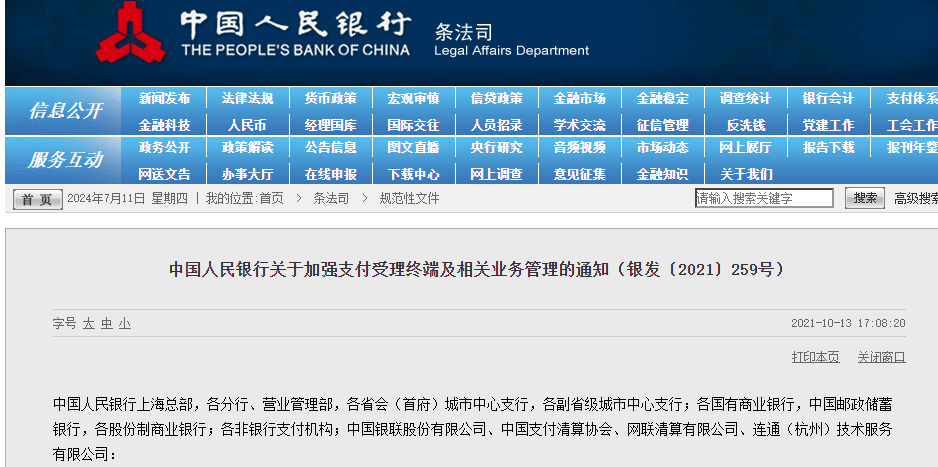Open 下载中心 page
The width and height of the screenshot is (938, 467).
tap(413, 174)
